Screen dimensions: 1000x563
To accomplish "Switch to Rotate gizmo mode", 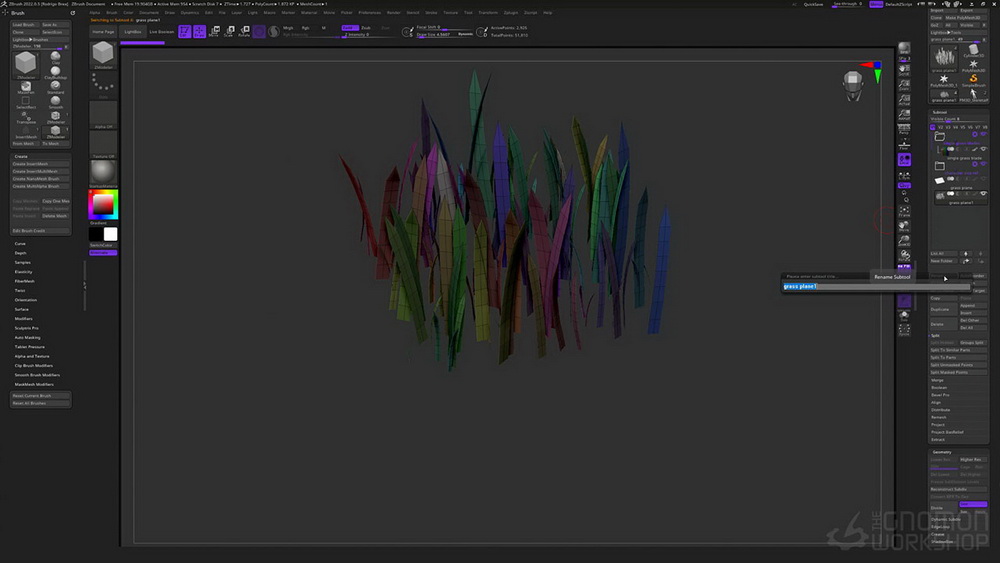I will 244,31.
